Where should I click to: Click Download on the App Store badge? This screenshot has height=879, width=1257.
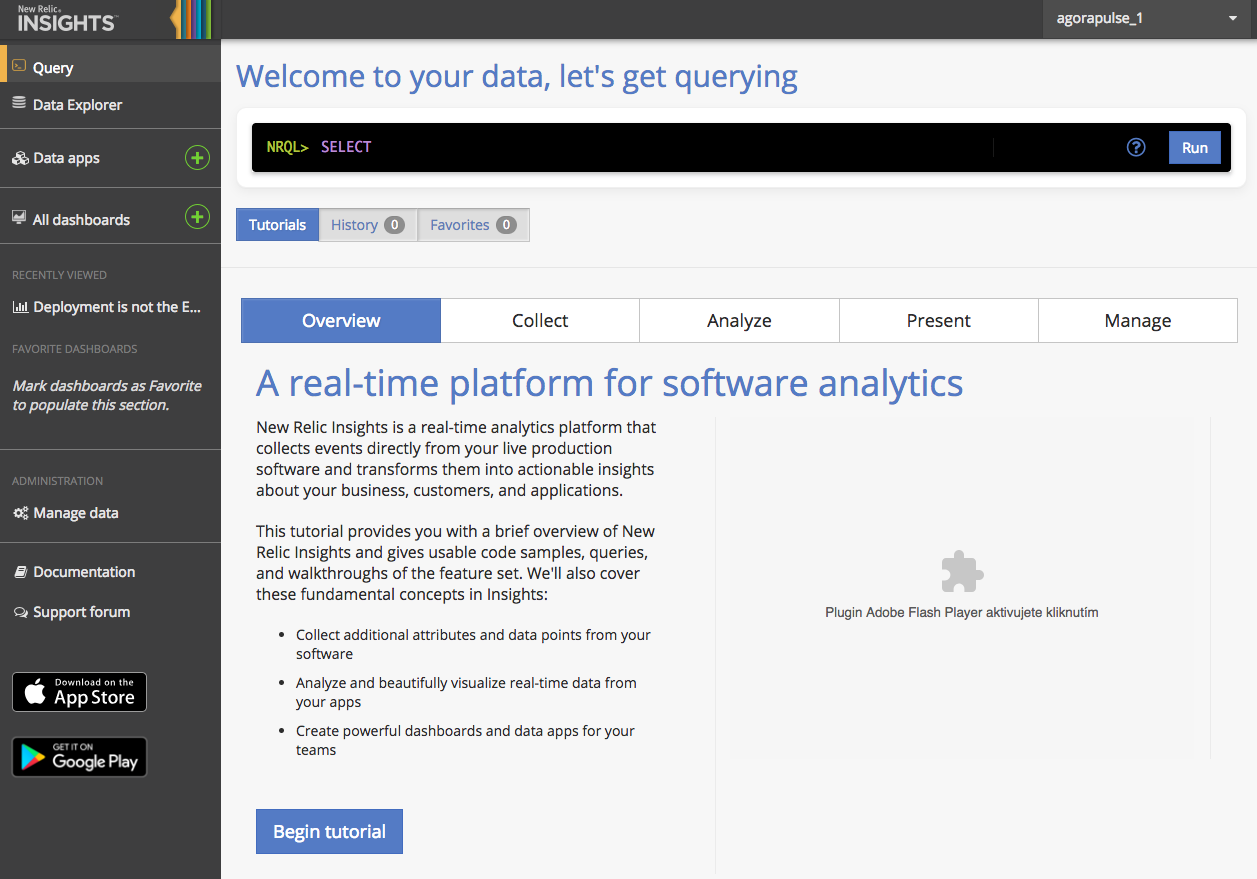coord(79,692)
